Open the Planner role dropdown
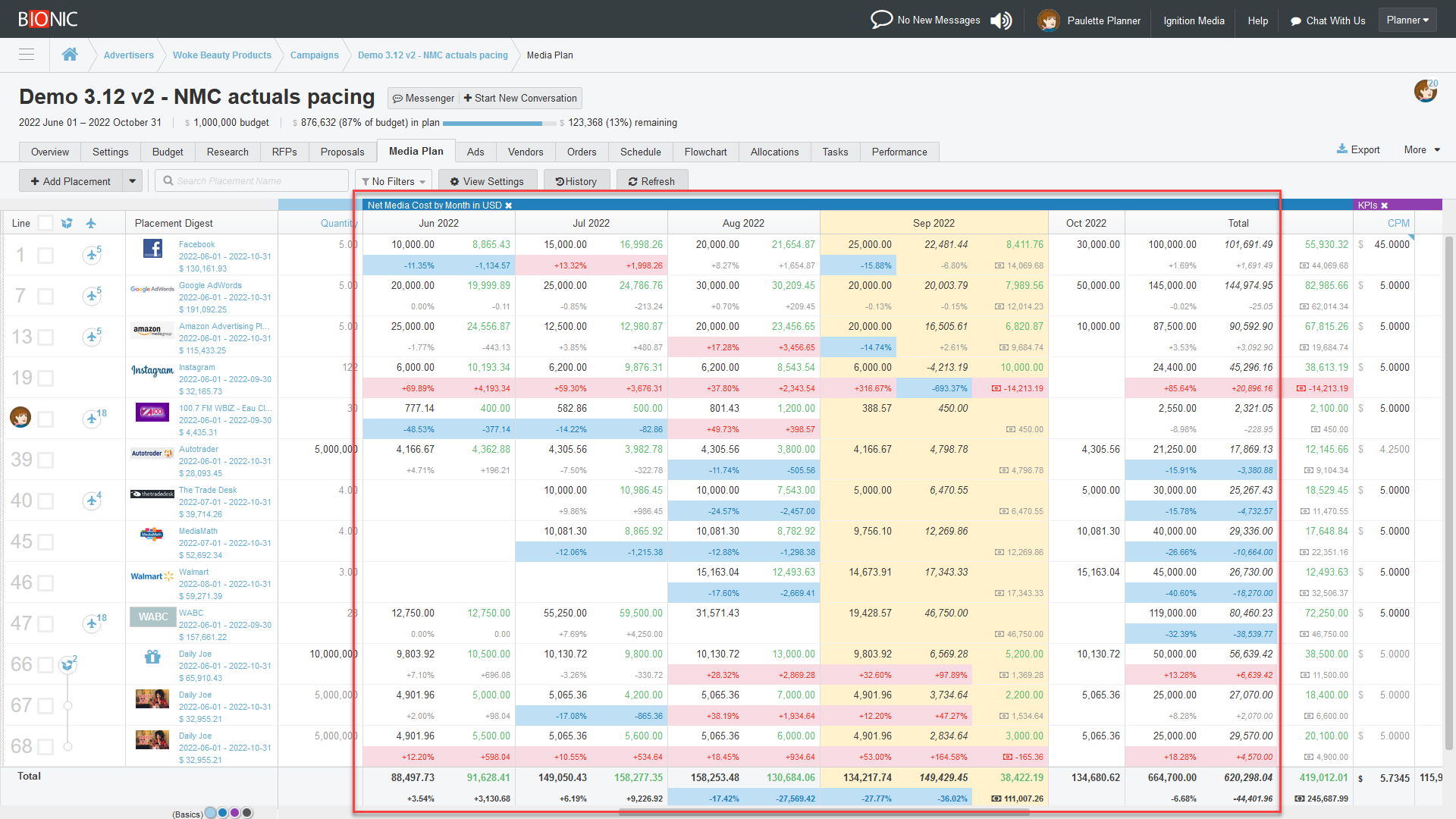 coord(1407,20)
